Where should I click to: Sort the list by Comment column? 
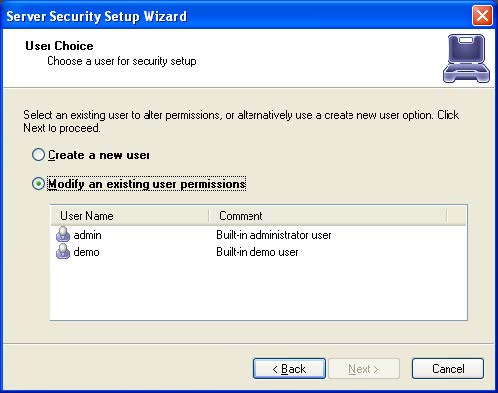click(x=328, y=216)
